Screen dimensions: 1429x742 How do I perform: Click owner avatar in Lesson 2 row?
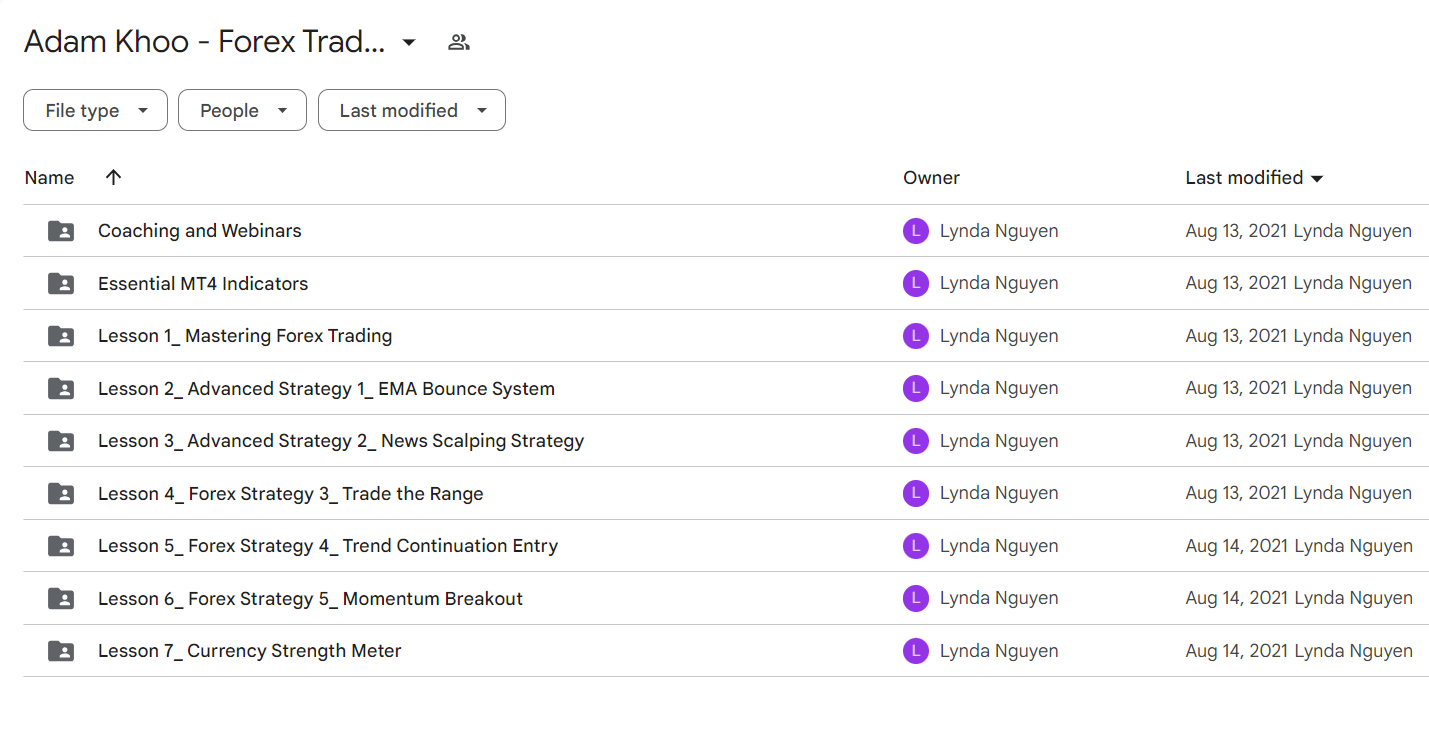pos(916,389)
